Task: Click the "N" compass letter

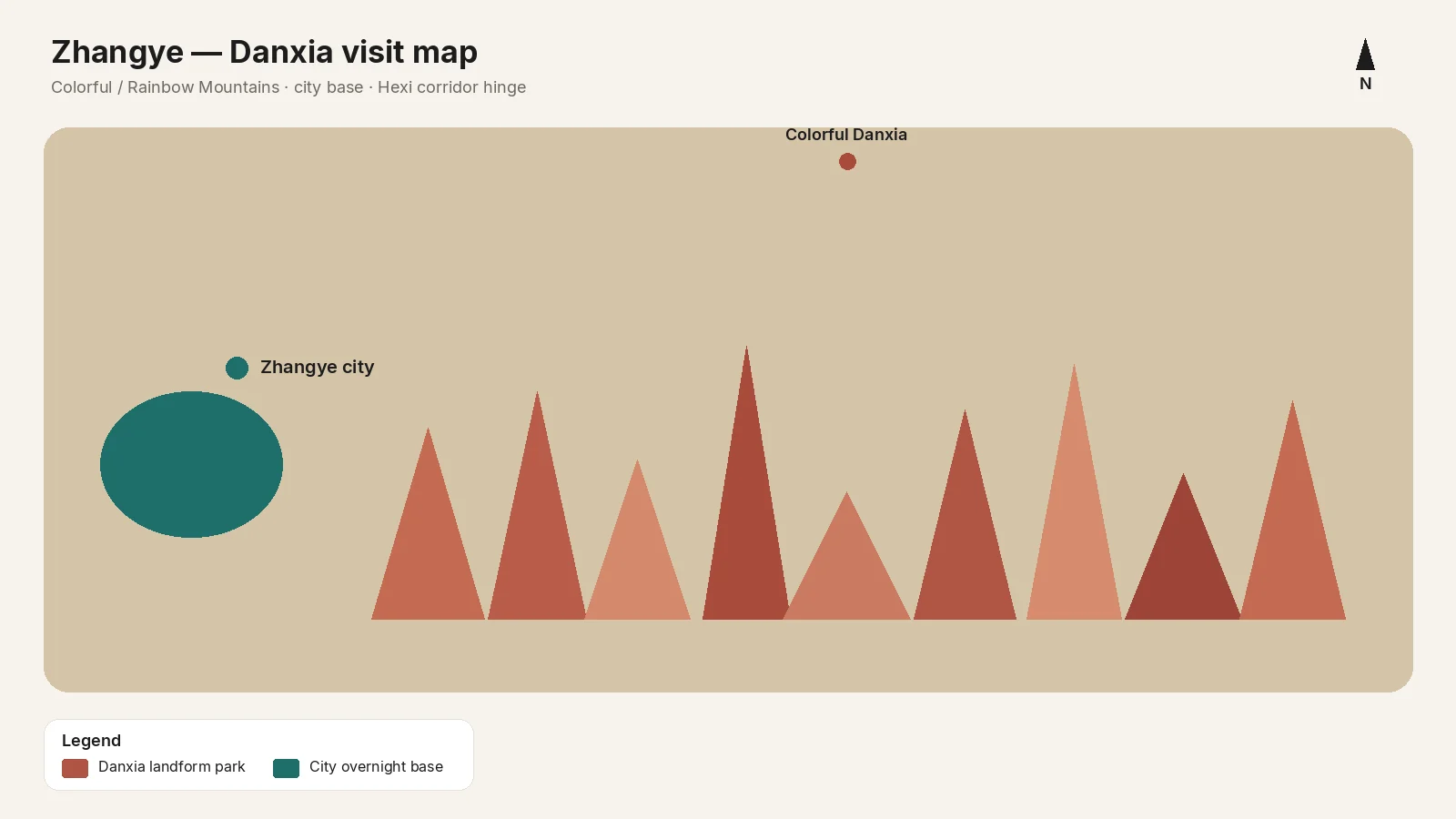Action: coord(1365,84)
